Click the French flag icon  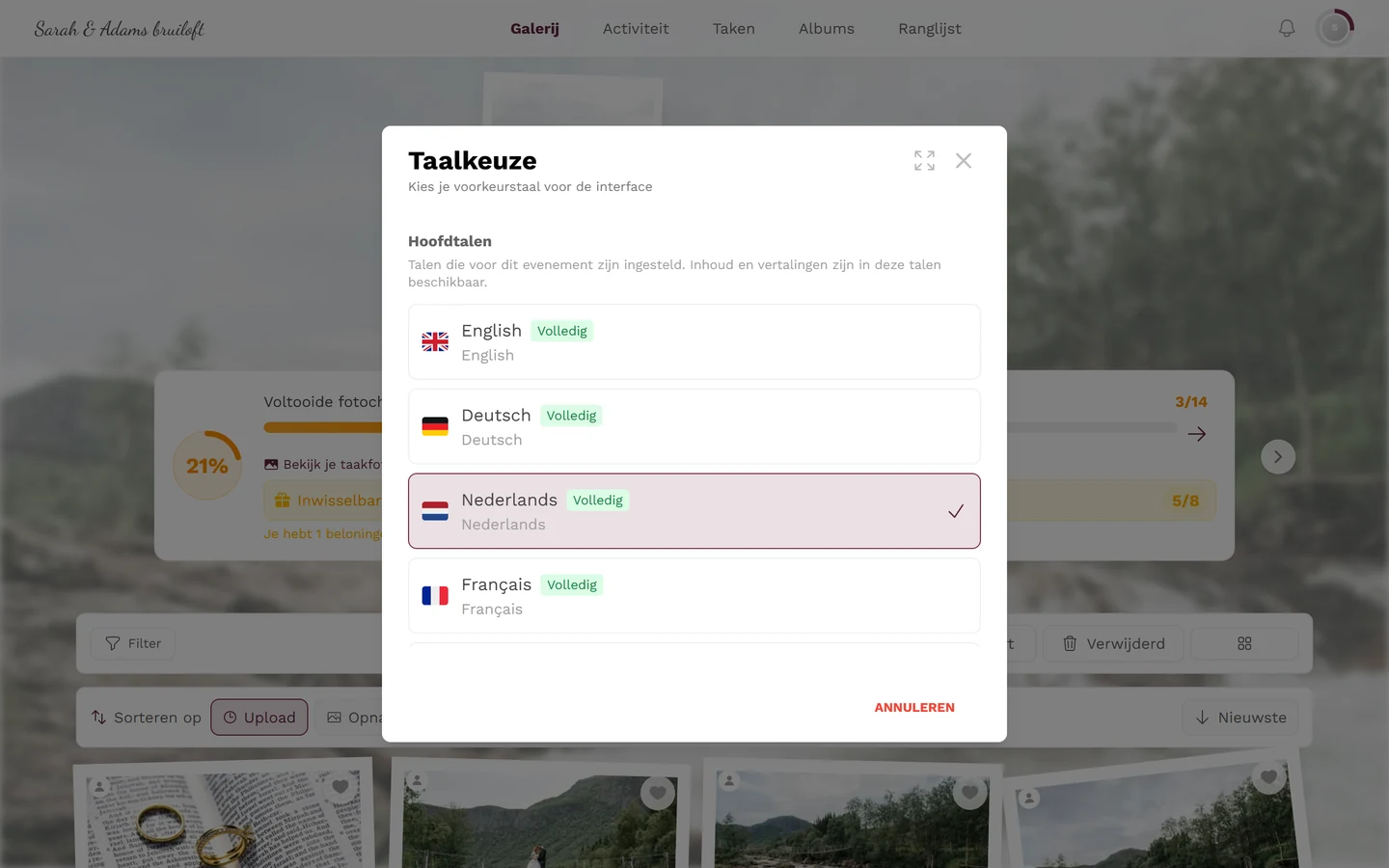[435, 596]
